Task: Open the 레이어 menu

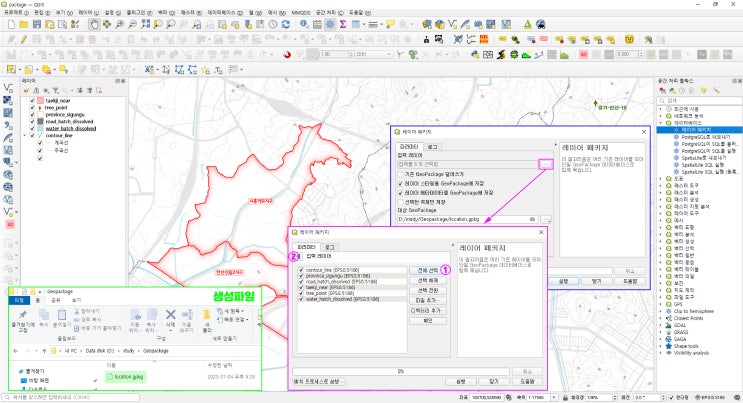Action: (x=88, y=13)
